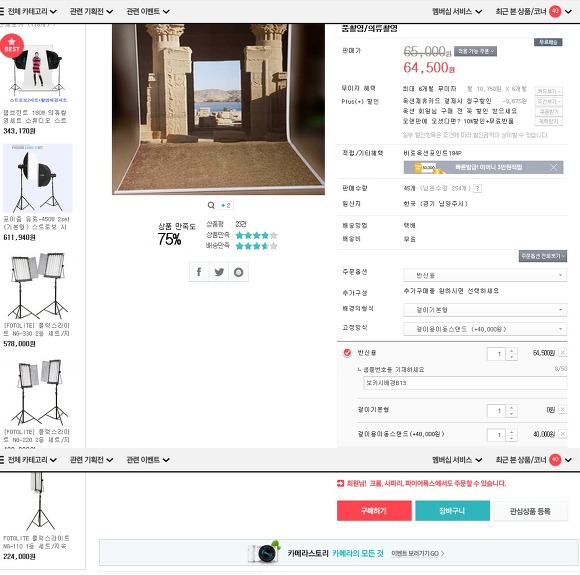This screenshot has width=580, height=575.
Task: Click question mark help icon beside sales quantity
Action: click(478, 188)
